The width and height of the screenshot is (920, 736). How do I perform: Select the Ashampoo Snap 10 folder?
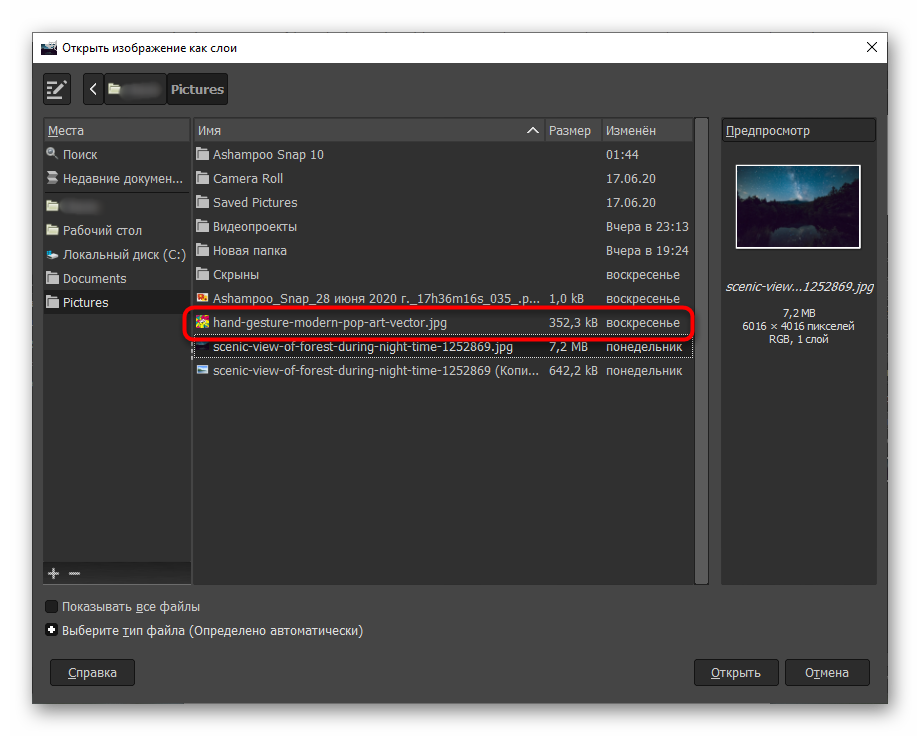point(444,154)
